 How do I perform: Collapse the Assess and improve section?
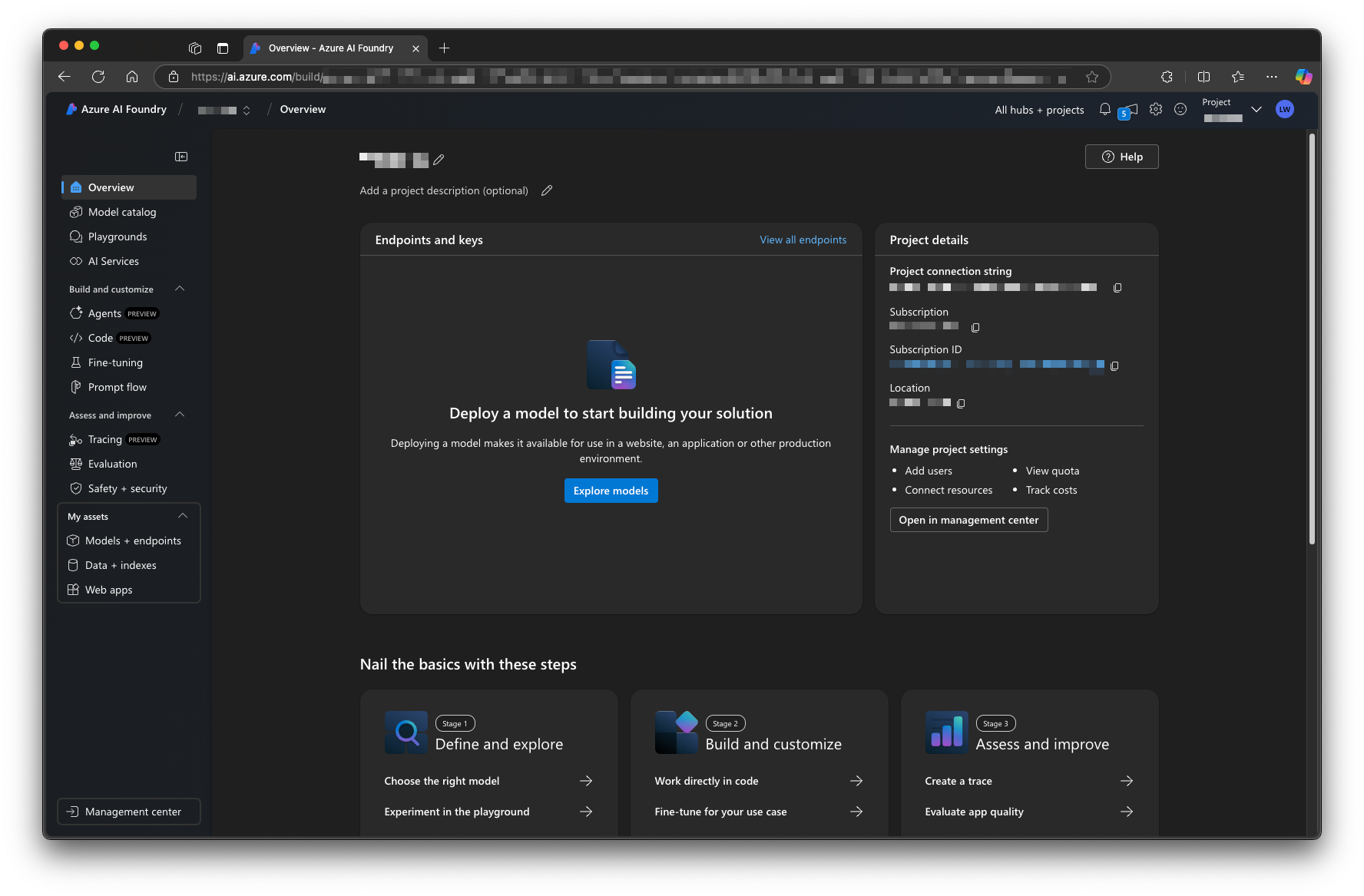pos(180,415)
